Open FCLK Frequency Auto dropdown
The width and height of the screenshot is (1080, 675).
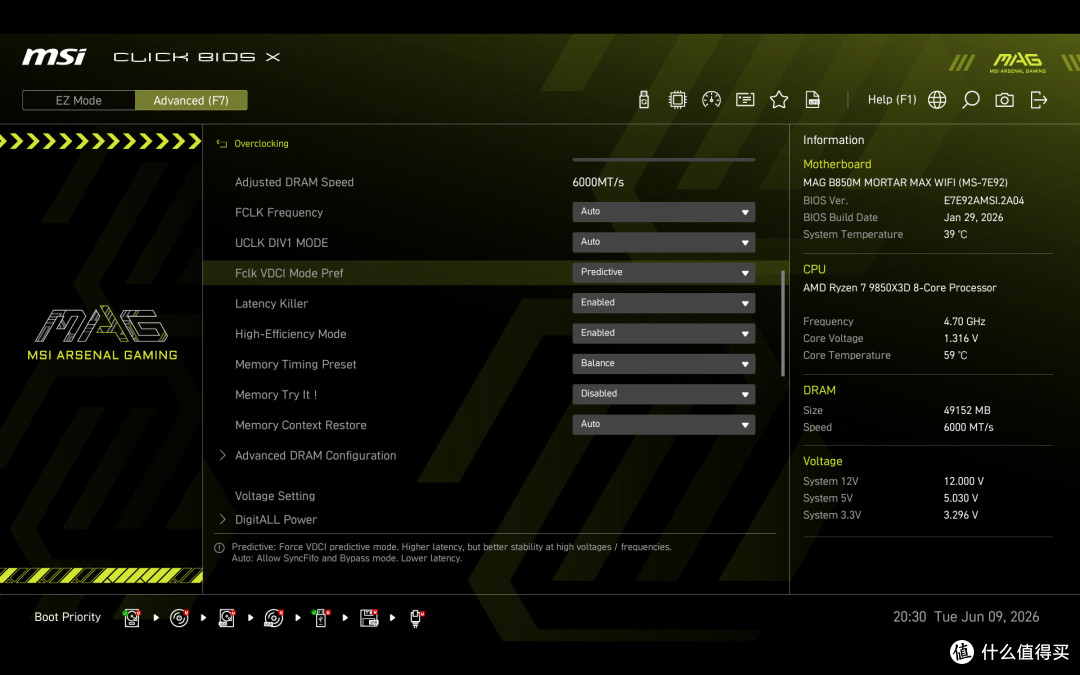(663, 212)
